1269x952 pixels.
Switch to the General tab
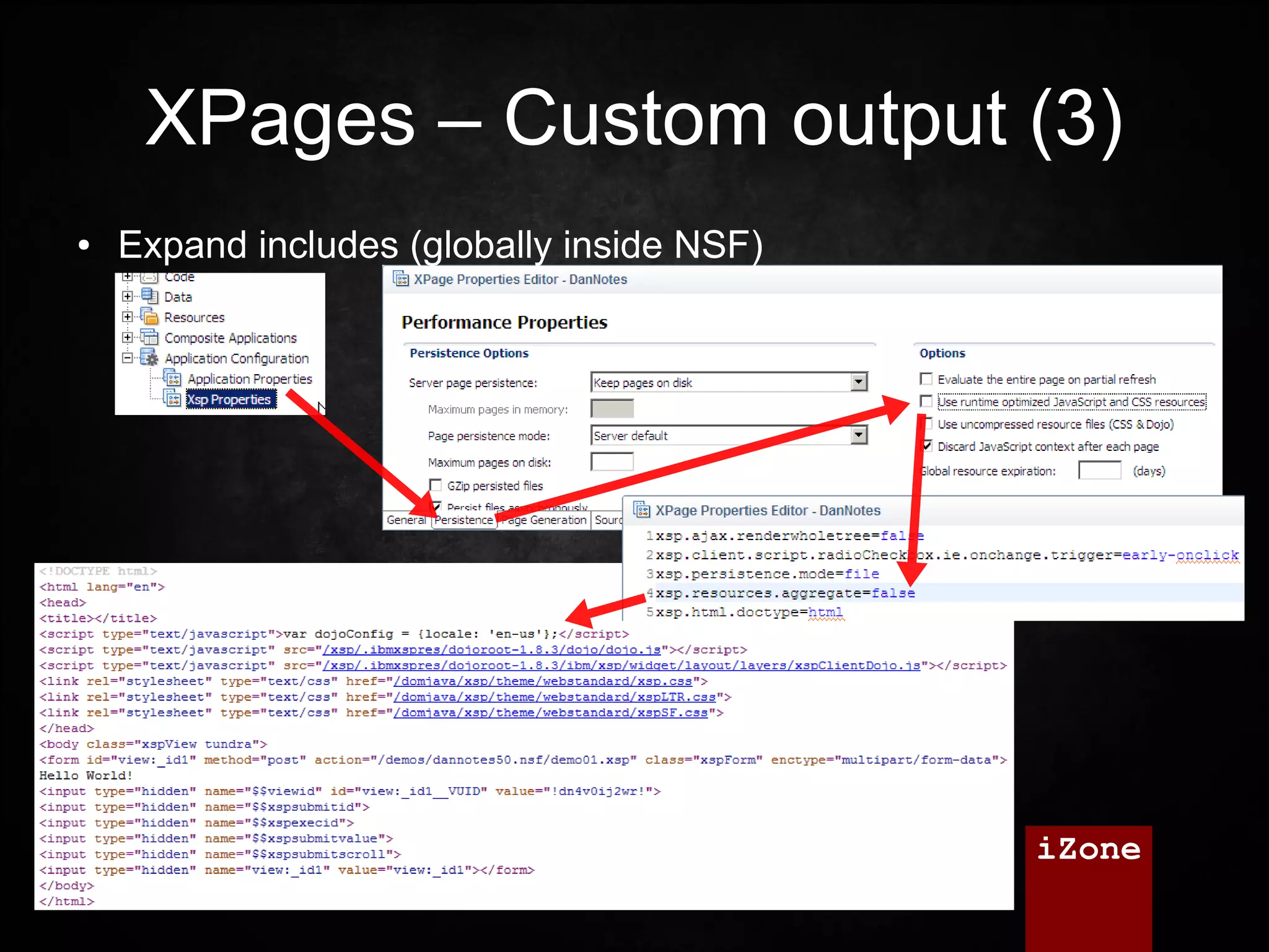[406, 520]
